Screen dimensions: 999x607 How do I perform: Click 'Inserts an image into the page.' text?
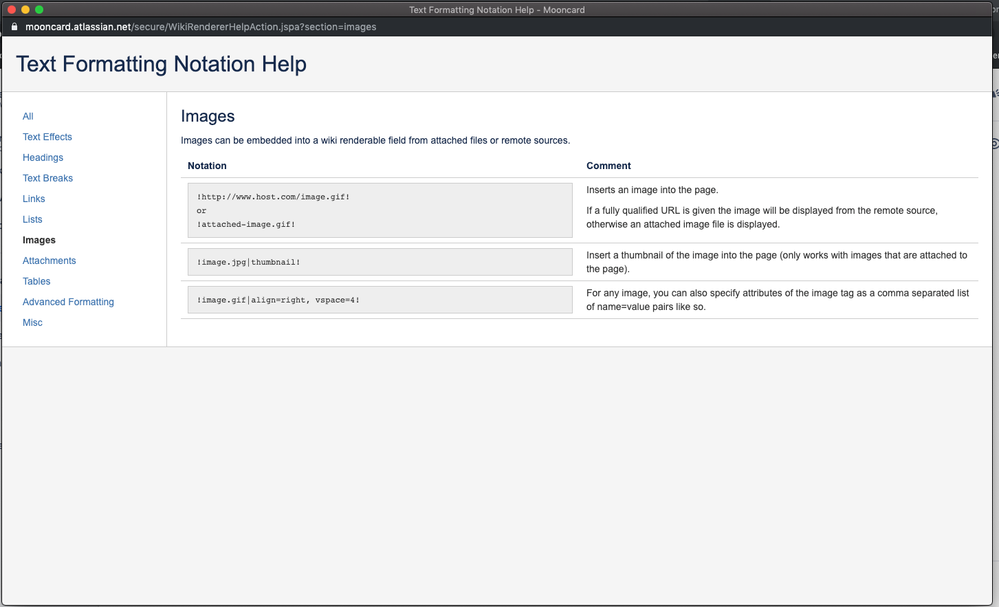pos(652,190)
